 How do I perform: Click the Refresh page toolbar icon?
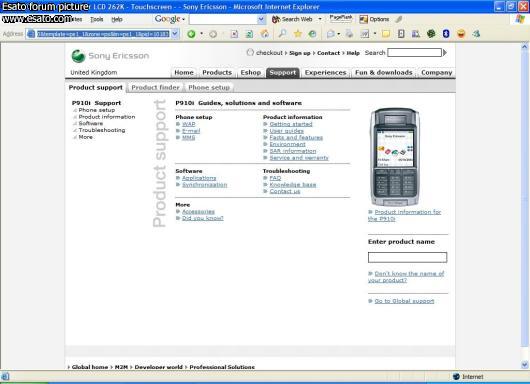[249, 34]
